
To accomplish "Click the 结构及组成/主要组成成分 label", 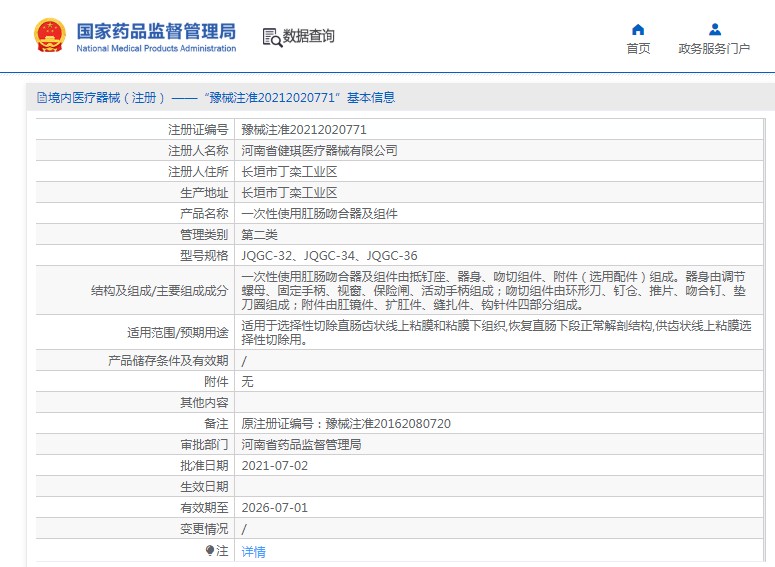I will pyautogui.click(x=160, y=290).
